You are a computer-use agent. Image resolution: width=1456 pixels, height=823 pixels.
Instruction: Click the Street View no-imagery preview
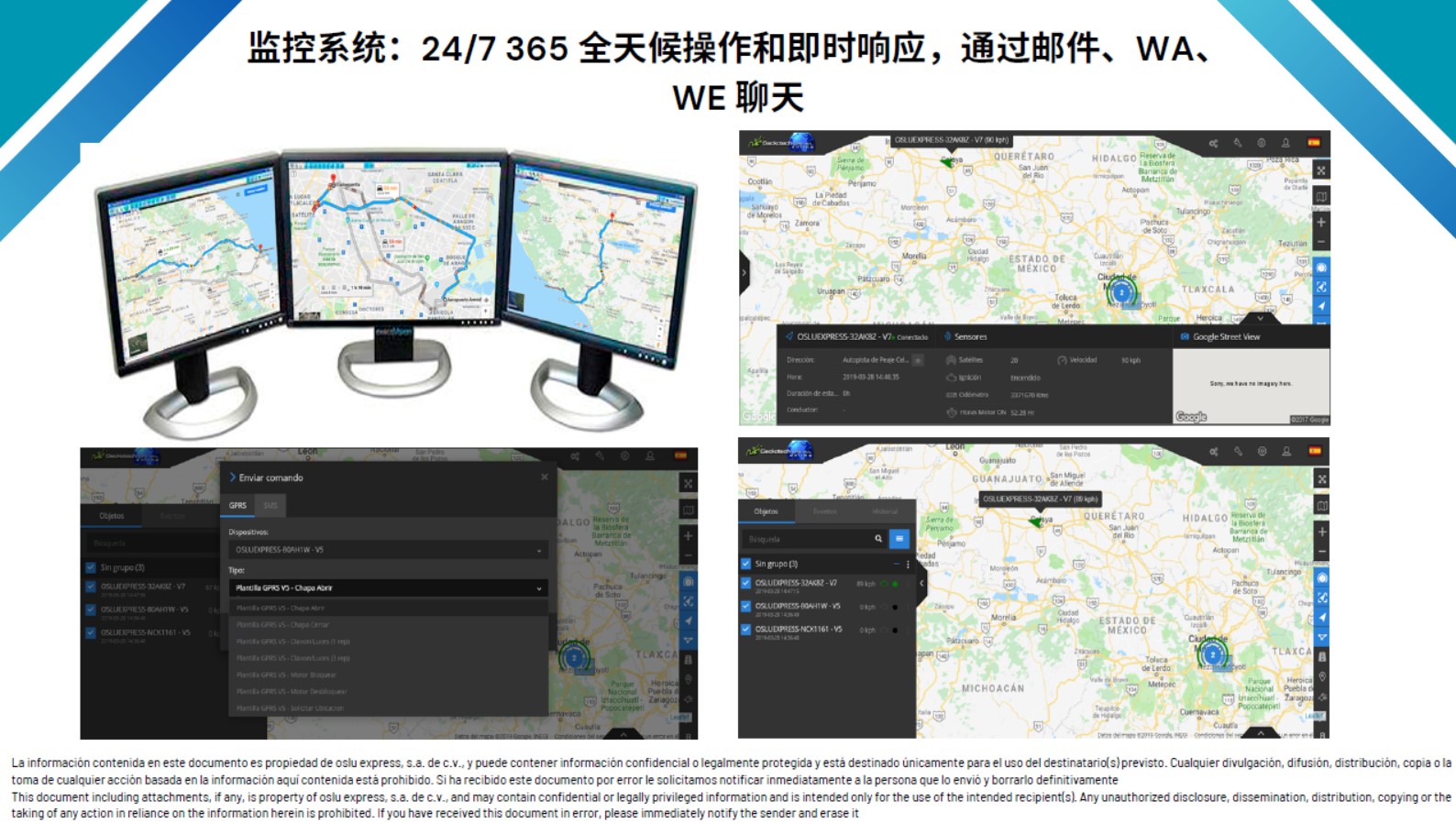tap(1251, 386)
